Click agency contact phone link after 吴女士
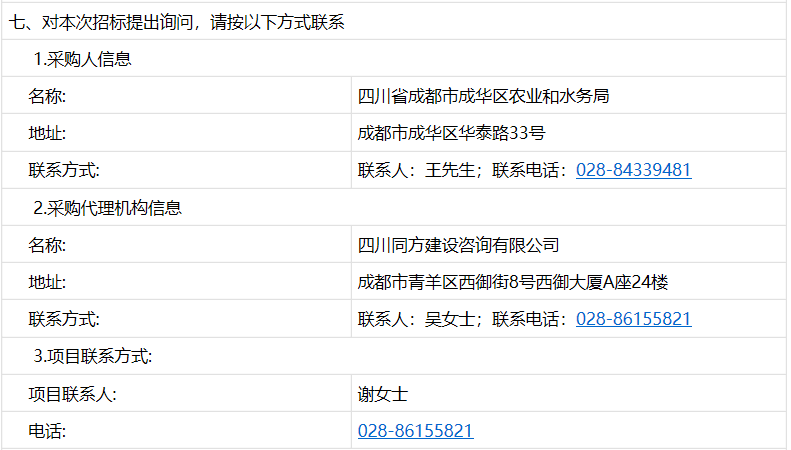 point(634,319)
